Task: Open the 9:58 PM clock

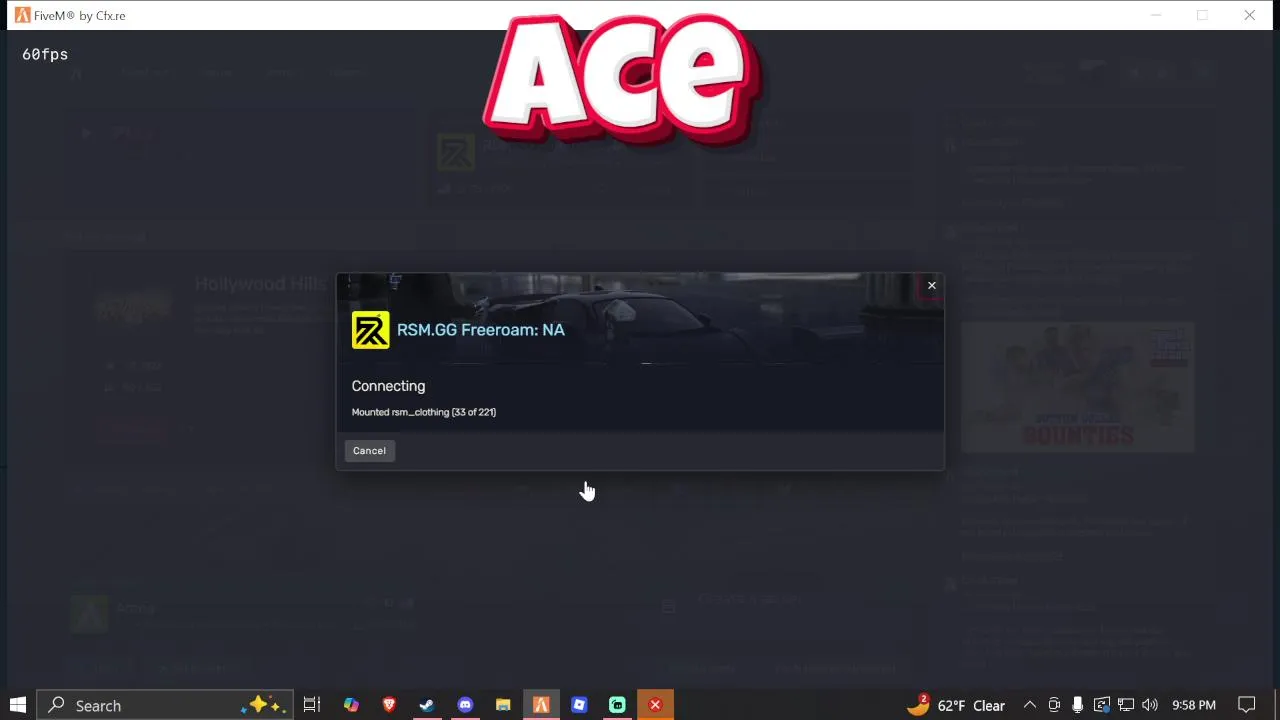Action: pos(1193,705)
